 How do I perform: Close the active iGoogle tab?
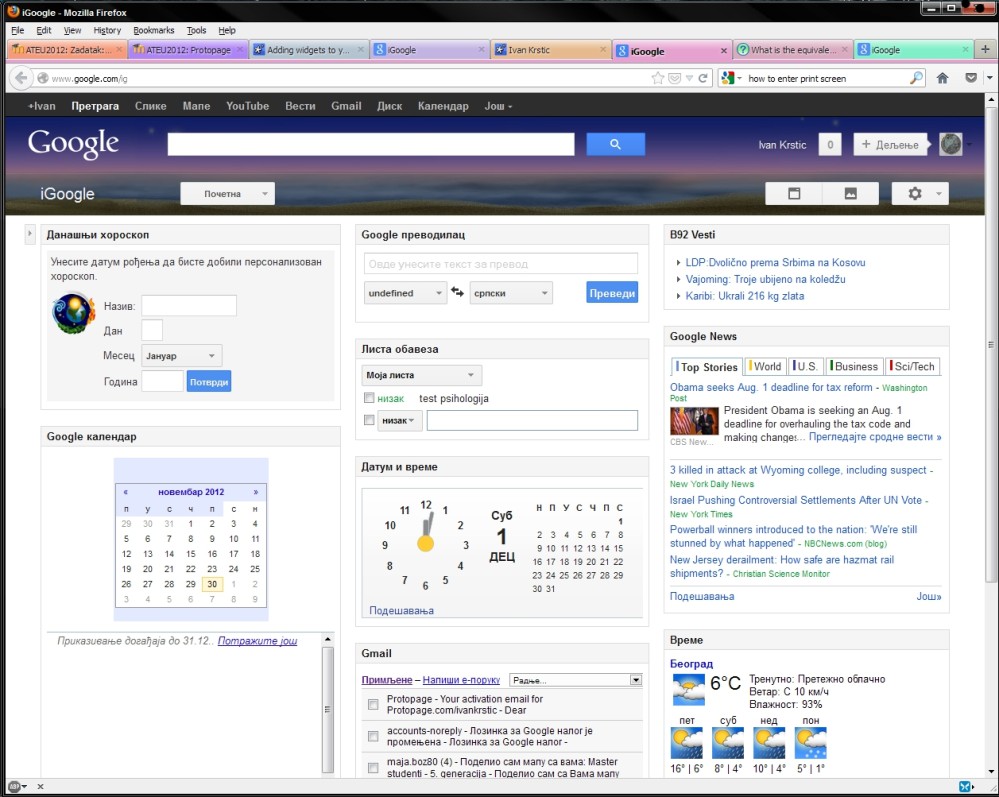point(723,50)
